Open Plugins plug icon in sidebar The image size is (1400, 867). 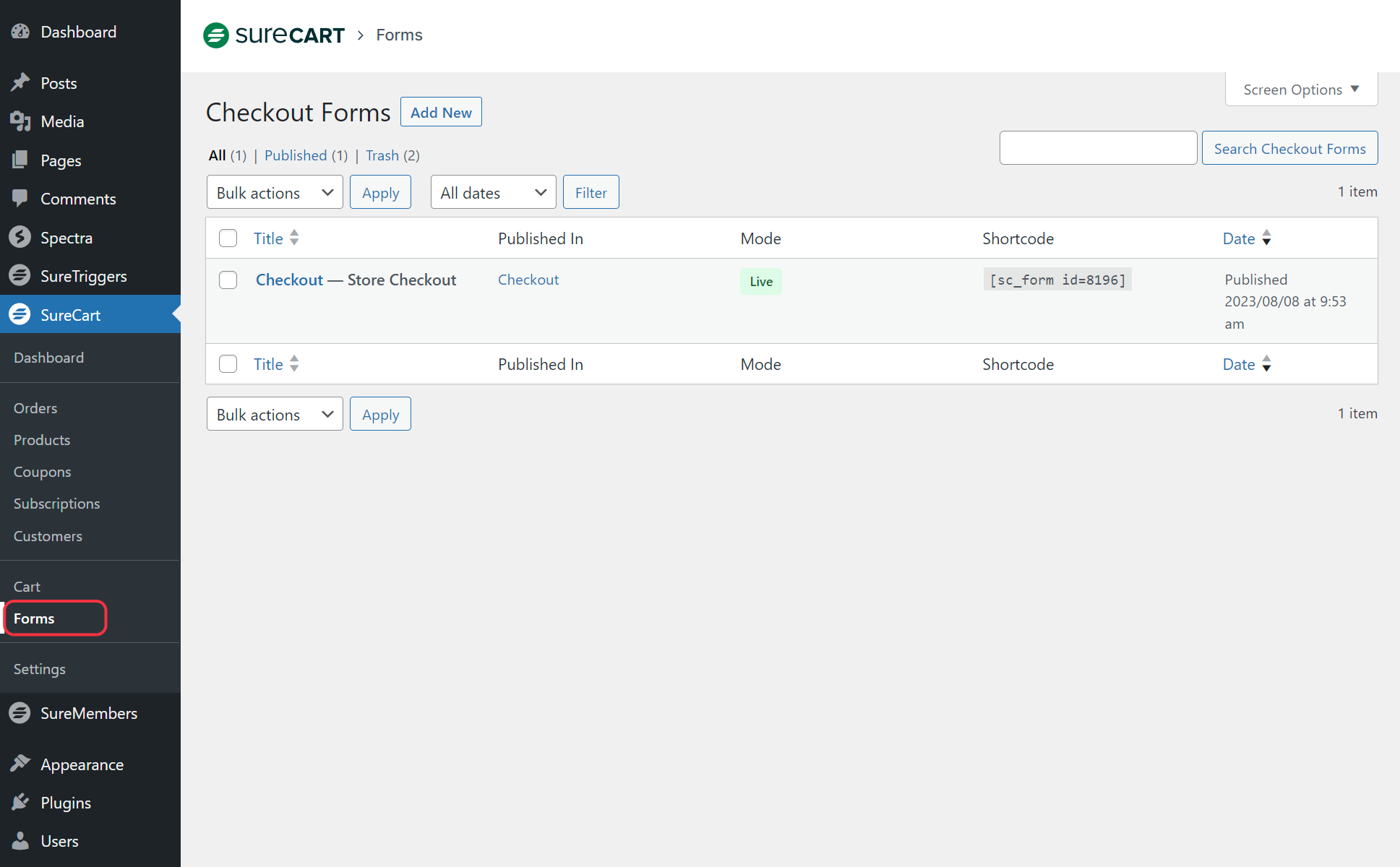coord(20,802)
